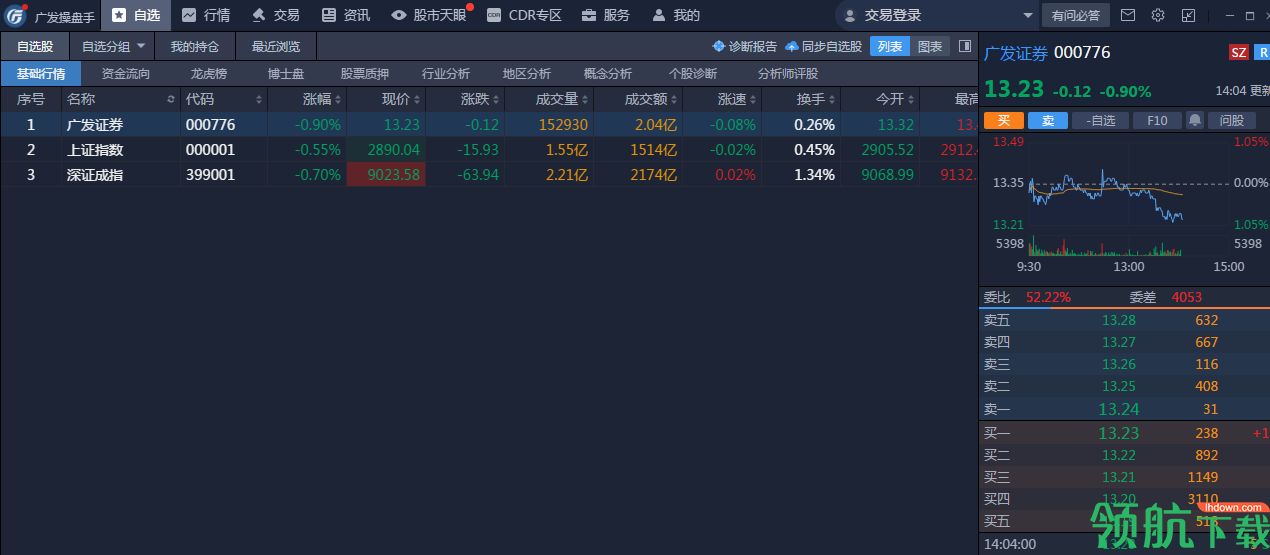The width and height of the screenshot is (1270, 555).
Task: Open the 我的 profile menu
Action: pos(676,15)
